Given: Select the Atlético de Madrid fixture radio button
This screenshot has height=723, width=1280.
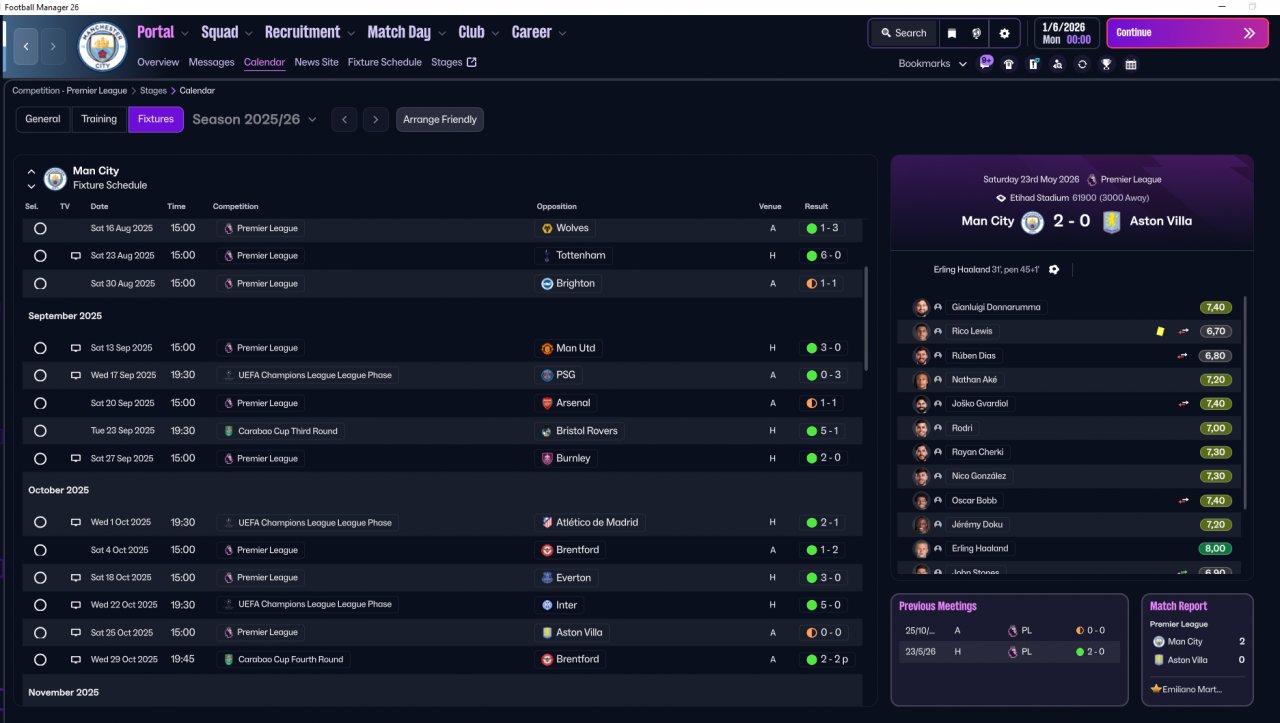Looking at the screenshot, I should (x=40, y=522).
